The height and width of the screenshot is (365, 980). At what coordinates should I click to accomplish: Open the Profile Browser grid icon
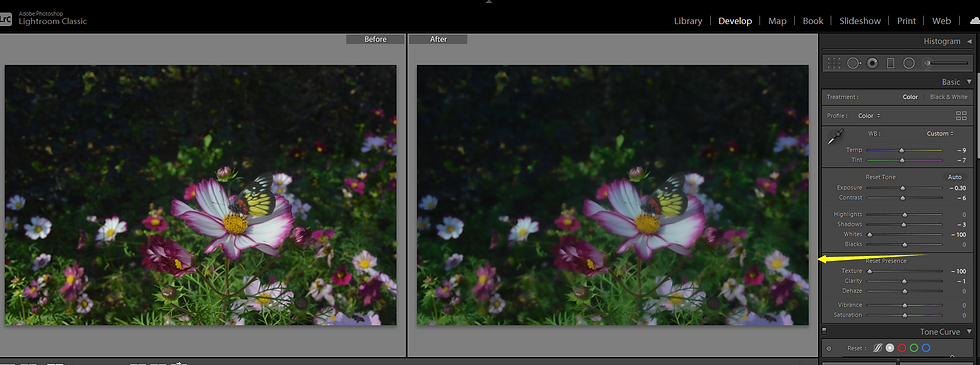[961, 116]
